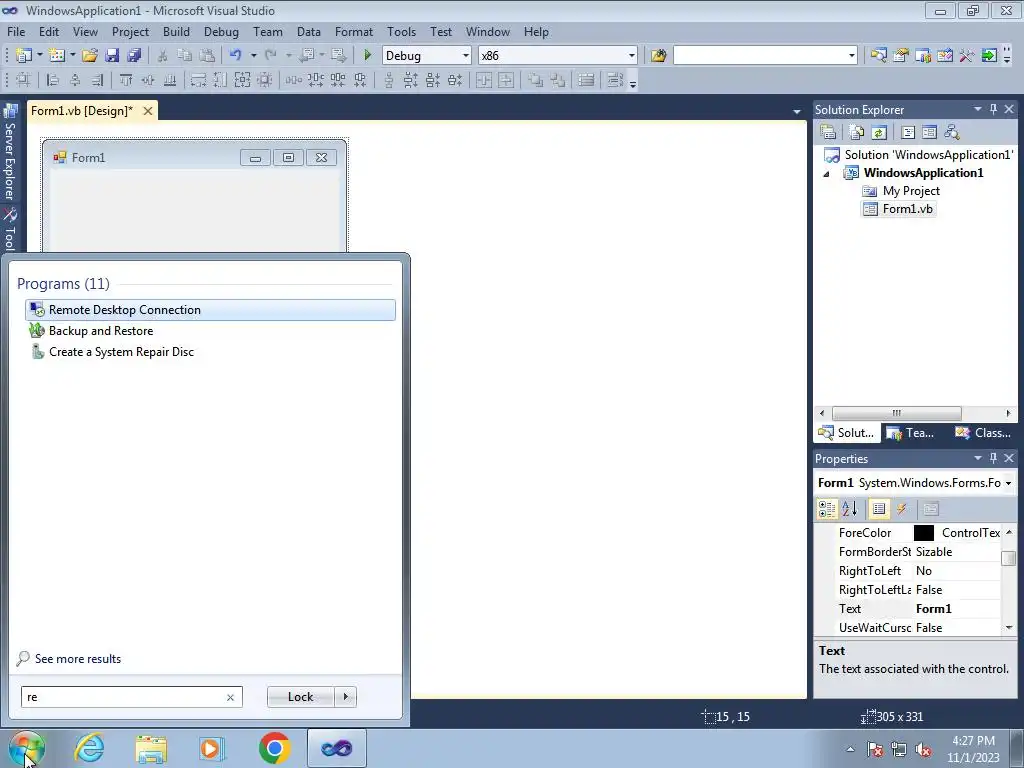The width and height of the screenshot is (1024, 768).
Task: Open the Form1 object selector dropdown in Properties
Action: click(1008, 483)
